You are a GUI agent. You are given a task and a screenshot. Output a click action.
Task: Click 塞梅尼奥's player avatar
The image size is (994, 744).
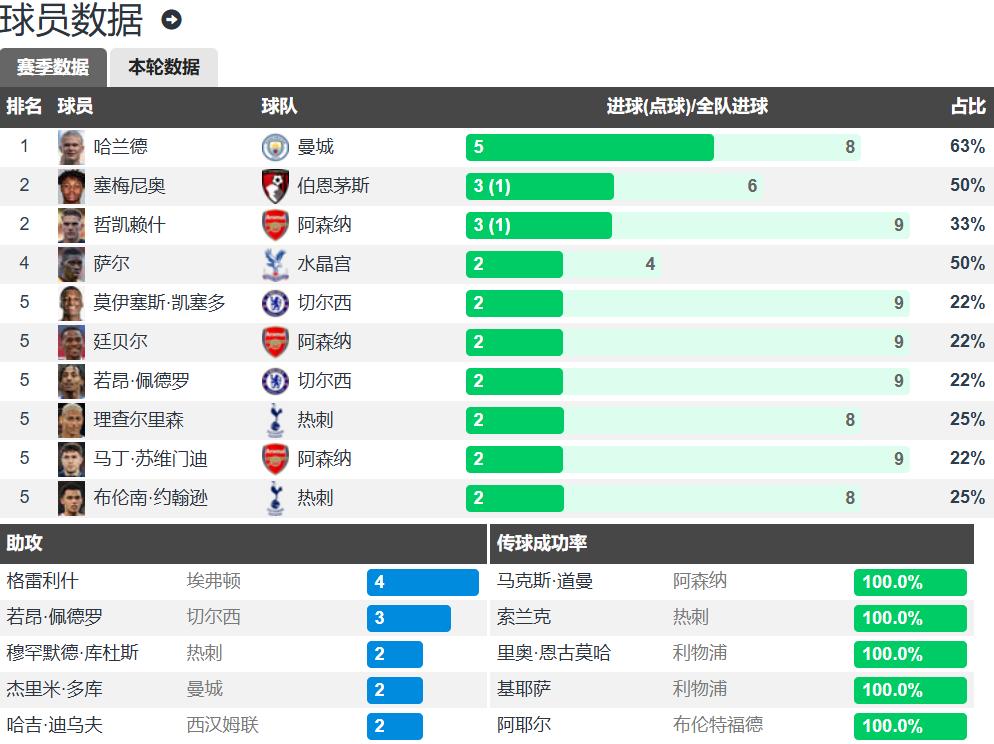click(71, 186)
